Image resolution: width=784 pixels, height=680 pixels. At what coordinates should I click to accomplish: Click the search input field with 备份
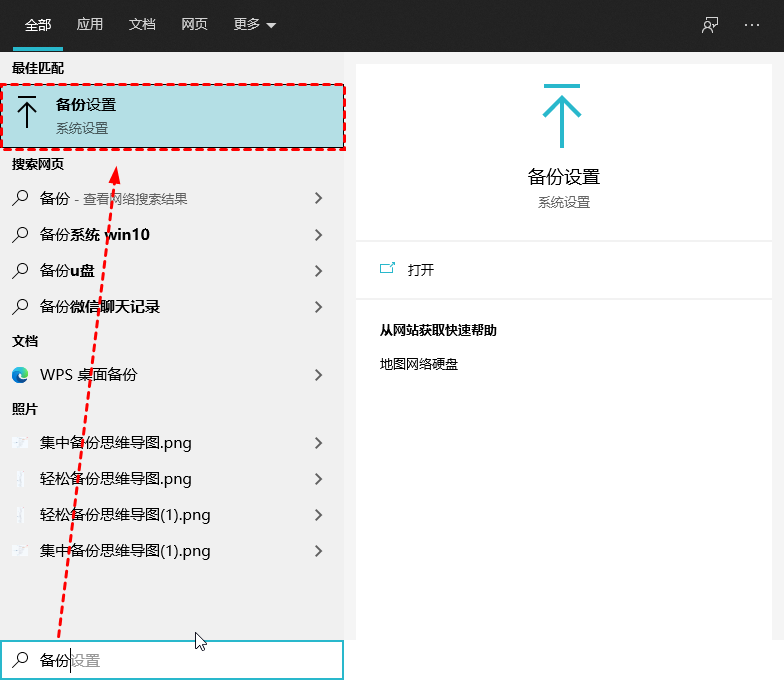pos(190,660)
